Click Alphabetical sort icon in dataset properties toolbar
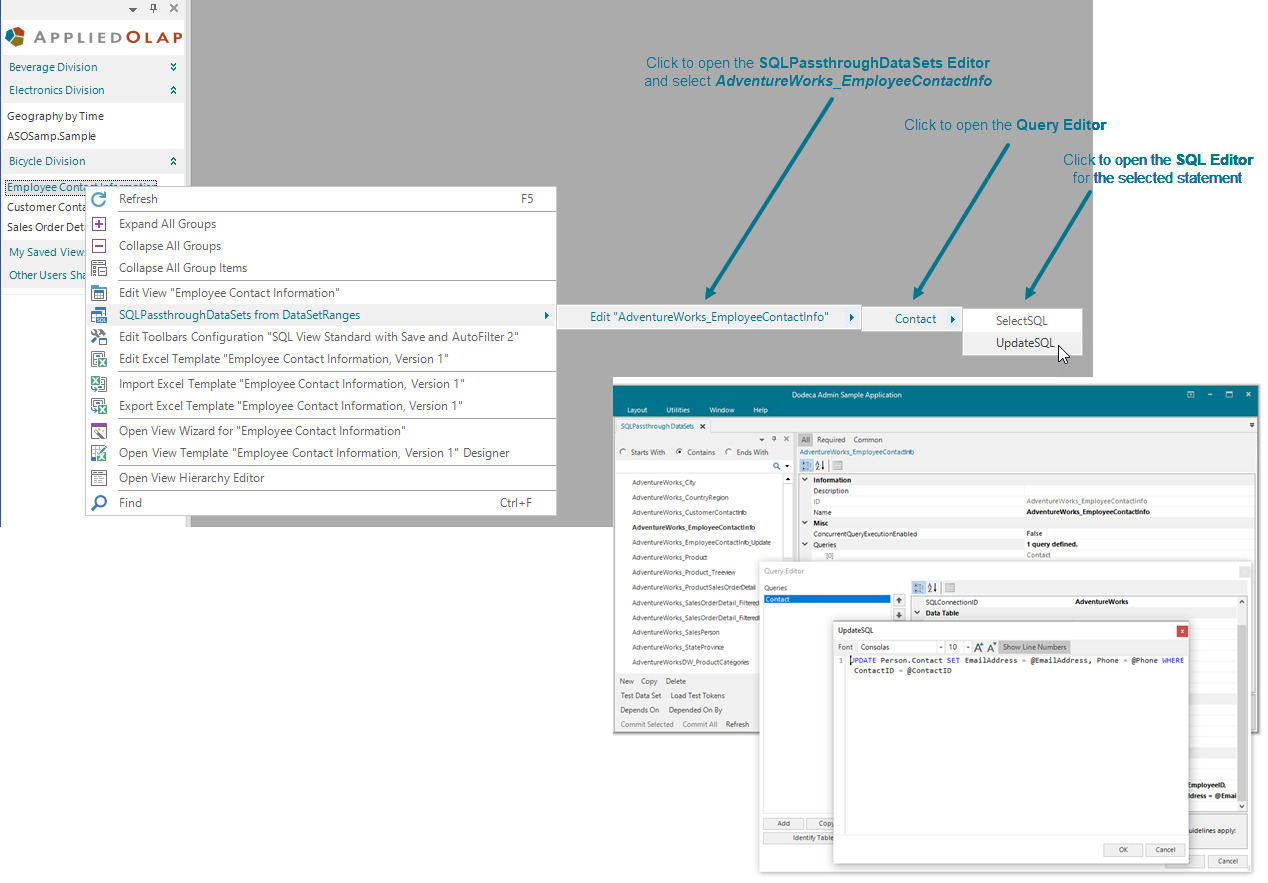 pyautogui.click(x=820, y=465)
